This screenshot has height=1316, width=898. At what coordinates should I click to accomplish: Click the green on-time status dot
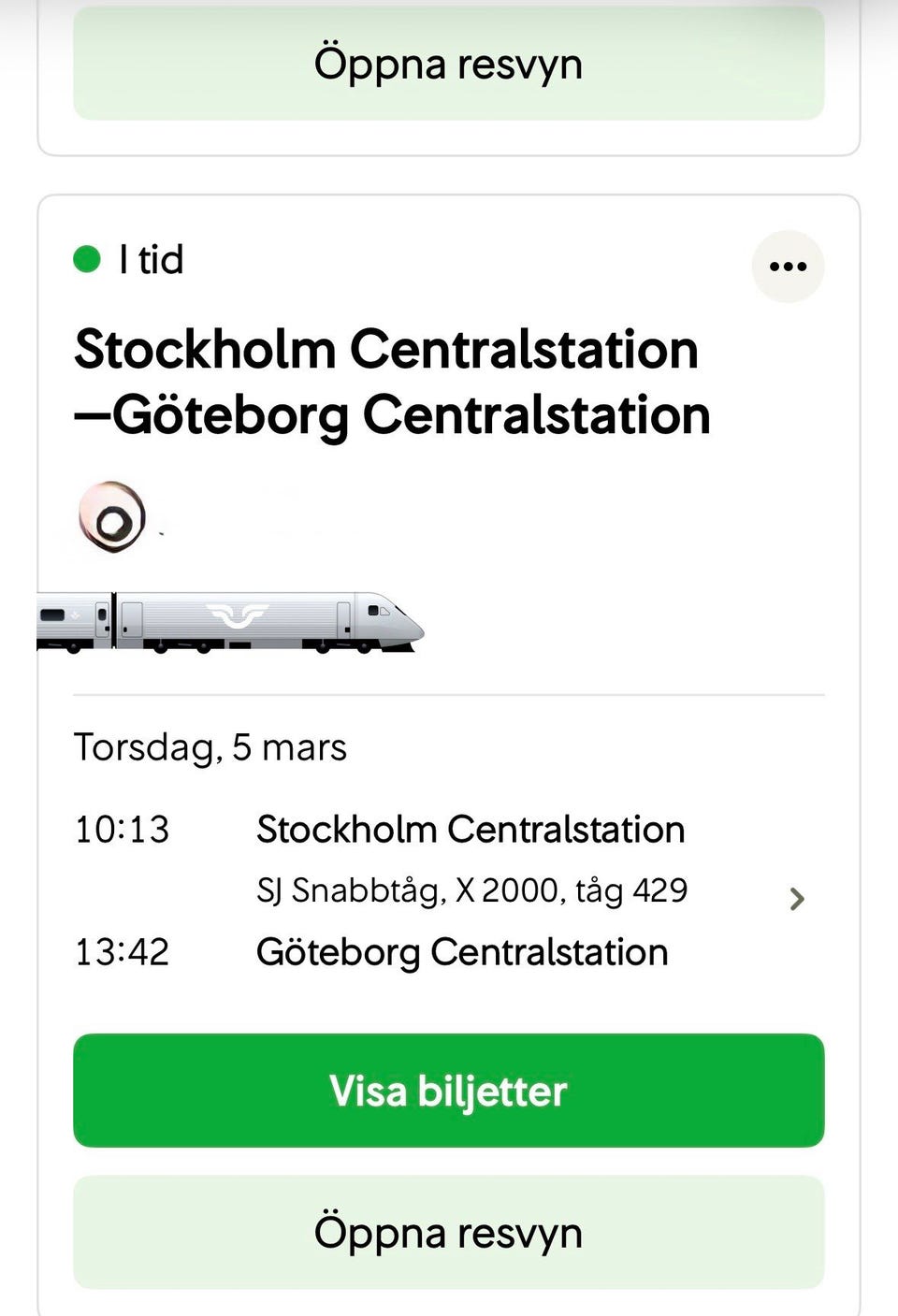pyautogui.click(x=87, y=259)
